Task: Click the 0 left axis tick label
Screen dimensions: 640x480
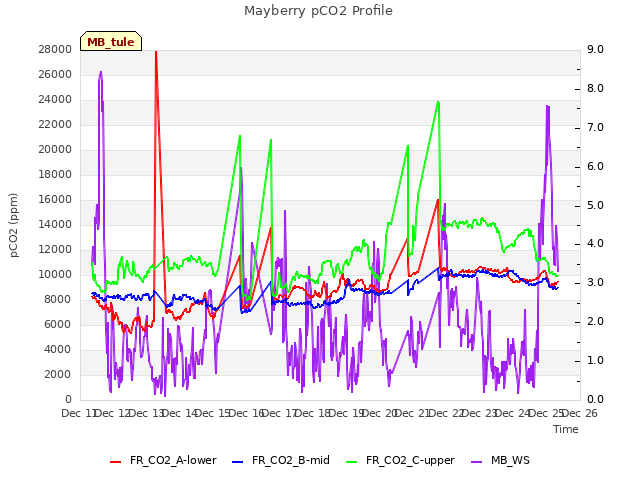Action: pos(68,399)
